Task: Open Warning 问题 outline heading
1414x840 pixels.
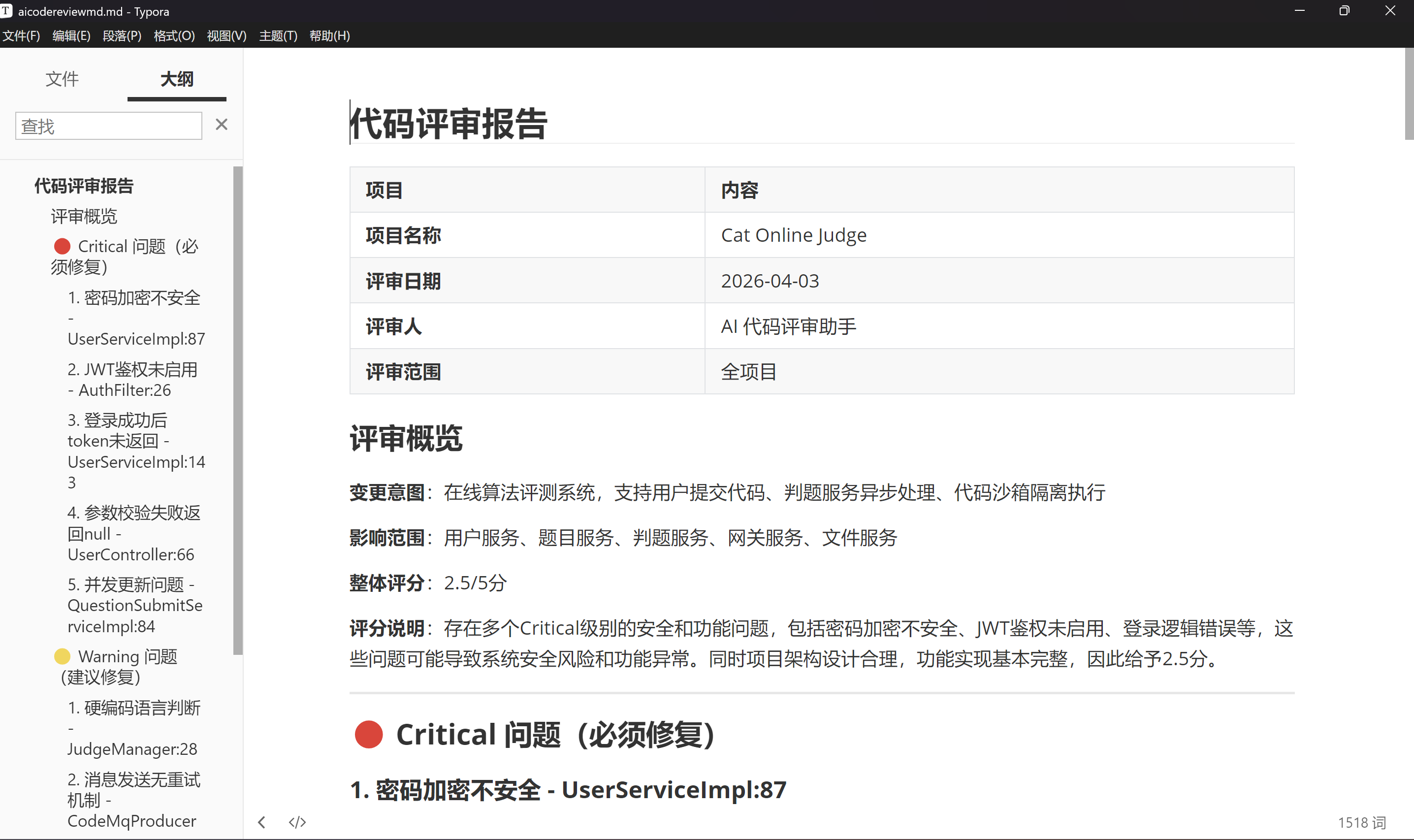Action: (x=115, y=667)
